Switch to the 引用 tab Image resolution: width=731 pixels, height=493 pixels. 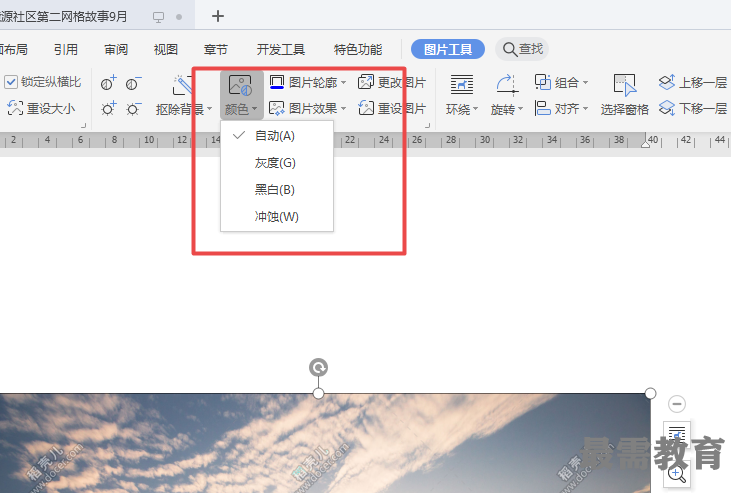point(65,49)
